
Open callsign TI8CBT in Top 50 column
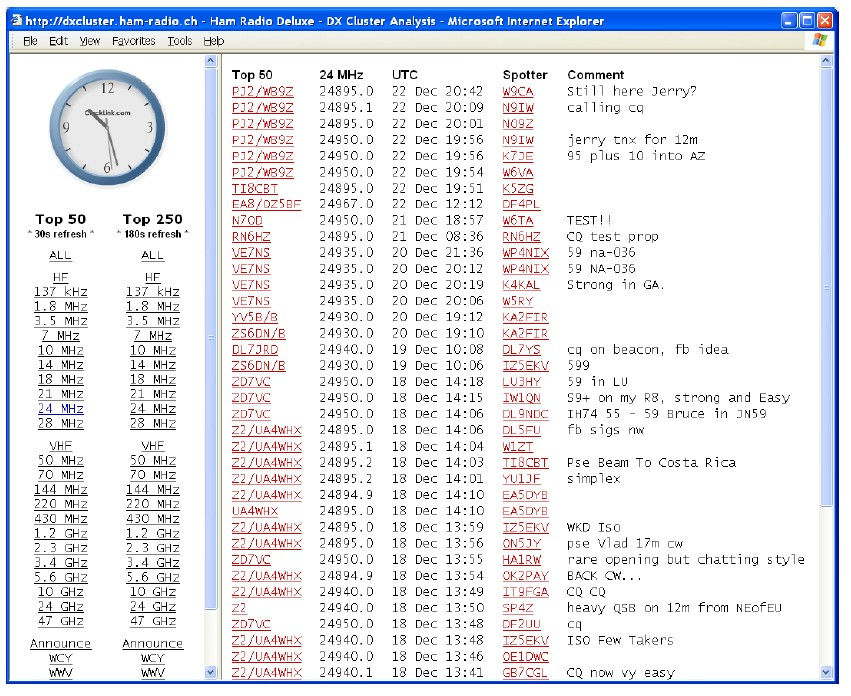(255, 188)
